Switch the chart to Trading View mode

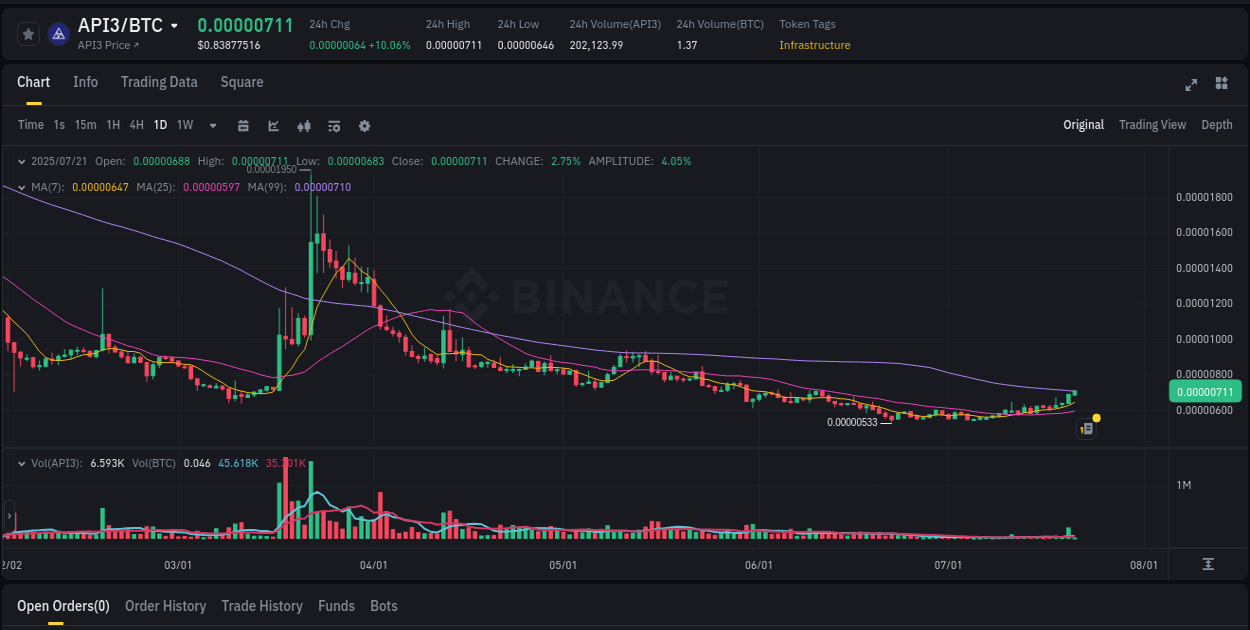click(x=1152, y=125)
